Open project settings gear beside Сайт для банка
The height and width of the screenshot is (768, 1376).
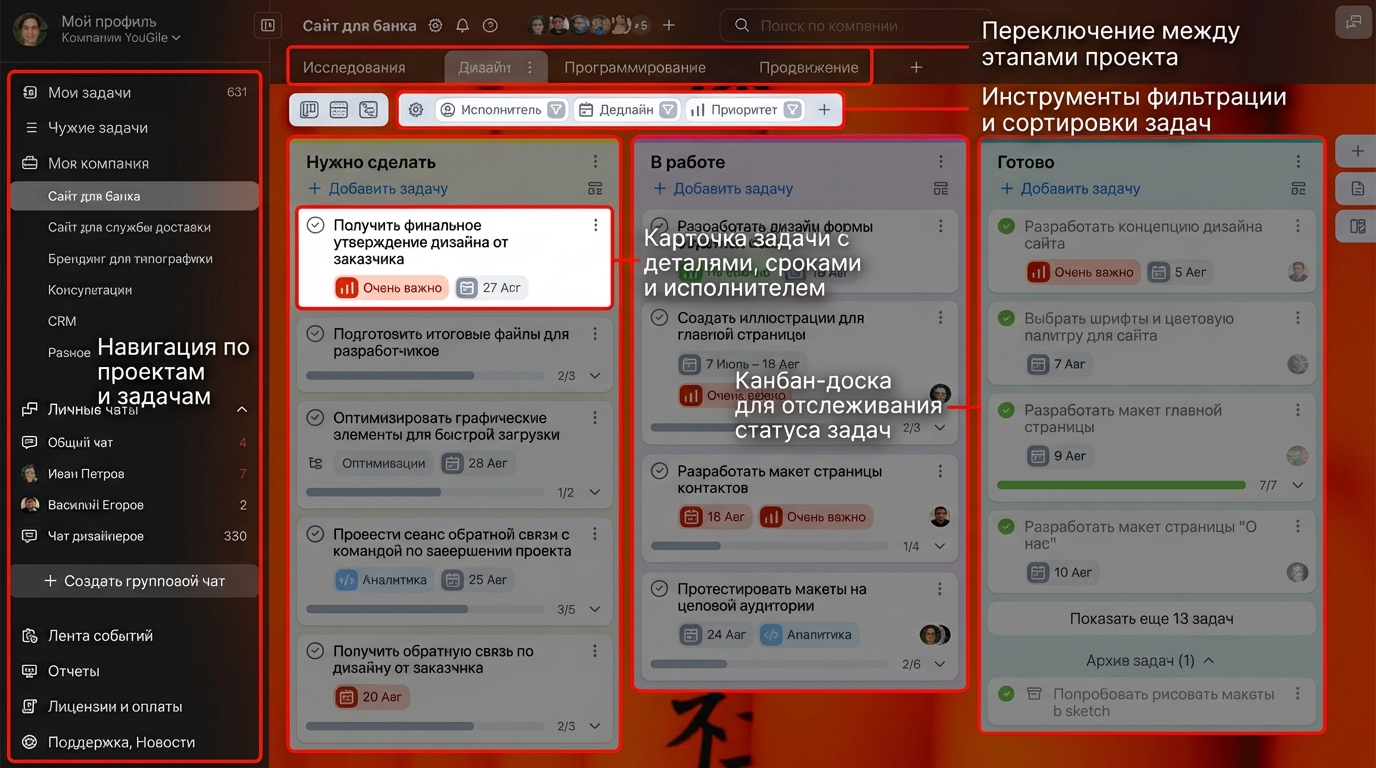coord(435,26)
